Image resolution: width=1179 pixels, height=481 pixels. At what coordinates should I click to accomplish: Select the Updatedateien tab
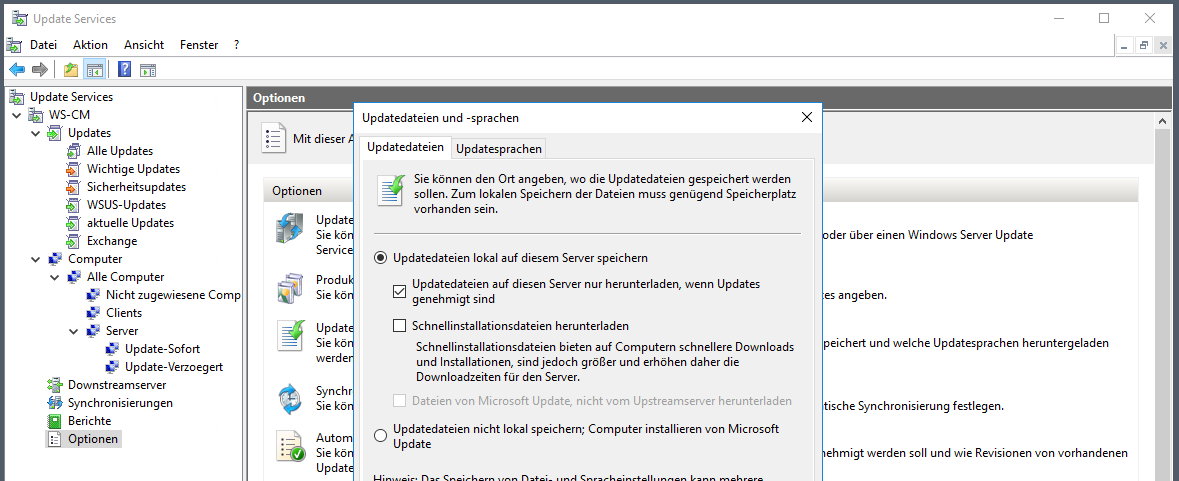pos(405,147)
